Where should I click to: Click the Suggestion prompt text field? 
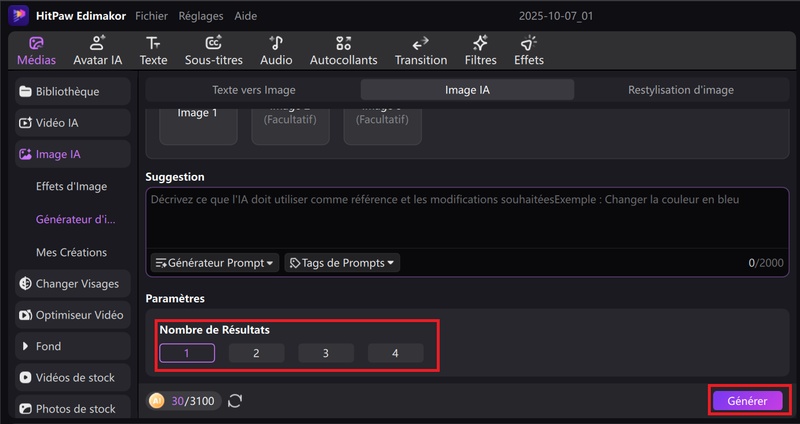[x=468, y=225]
